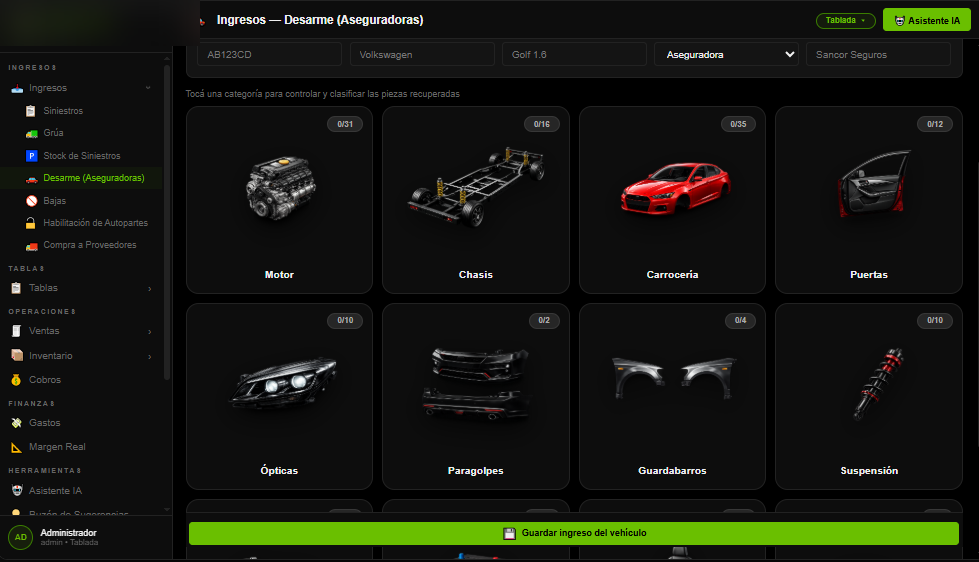Viewport: 979px width, 562px height.
Task: Open the Margen Real page
Action: (x=57, y=447)
